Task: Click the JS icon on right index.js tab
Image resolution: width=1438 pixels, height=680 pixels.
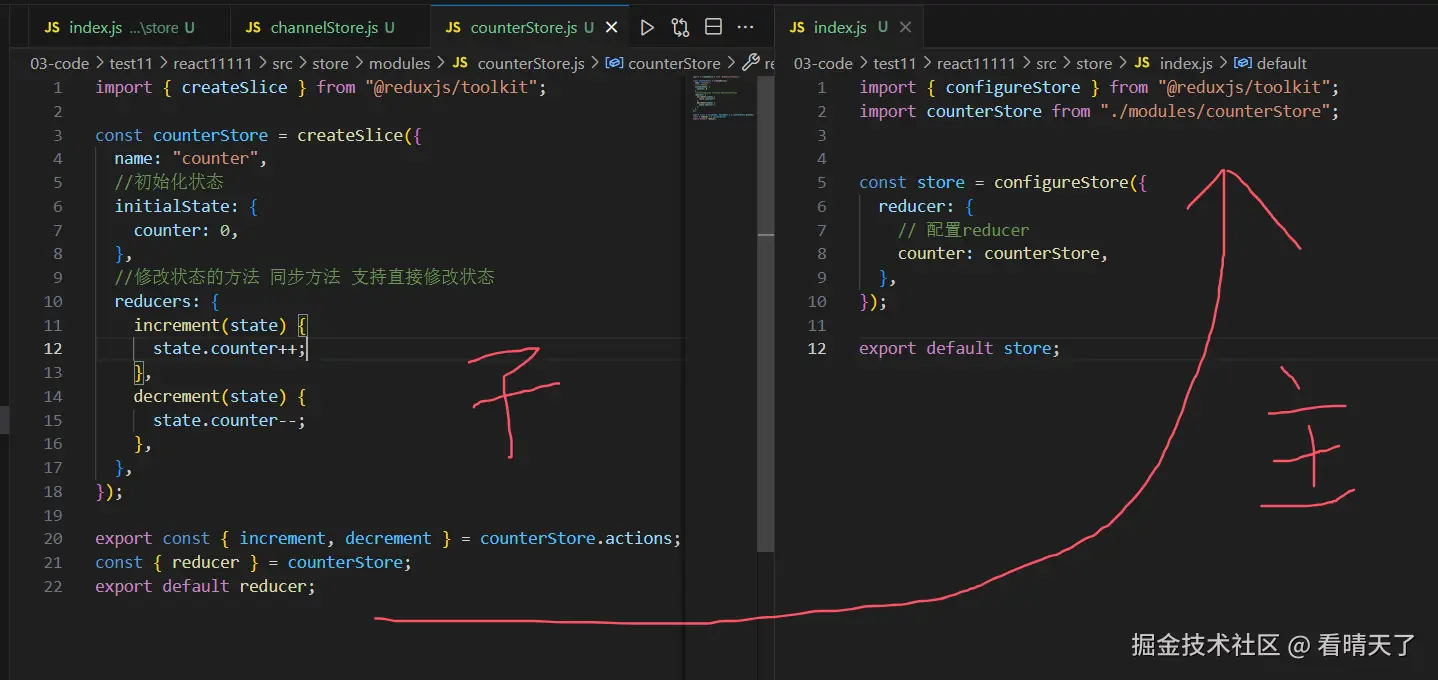Action: click(x=797, y=27)
